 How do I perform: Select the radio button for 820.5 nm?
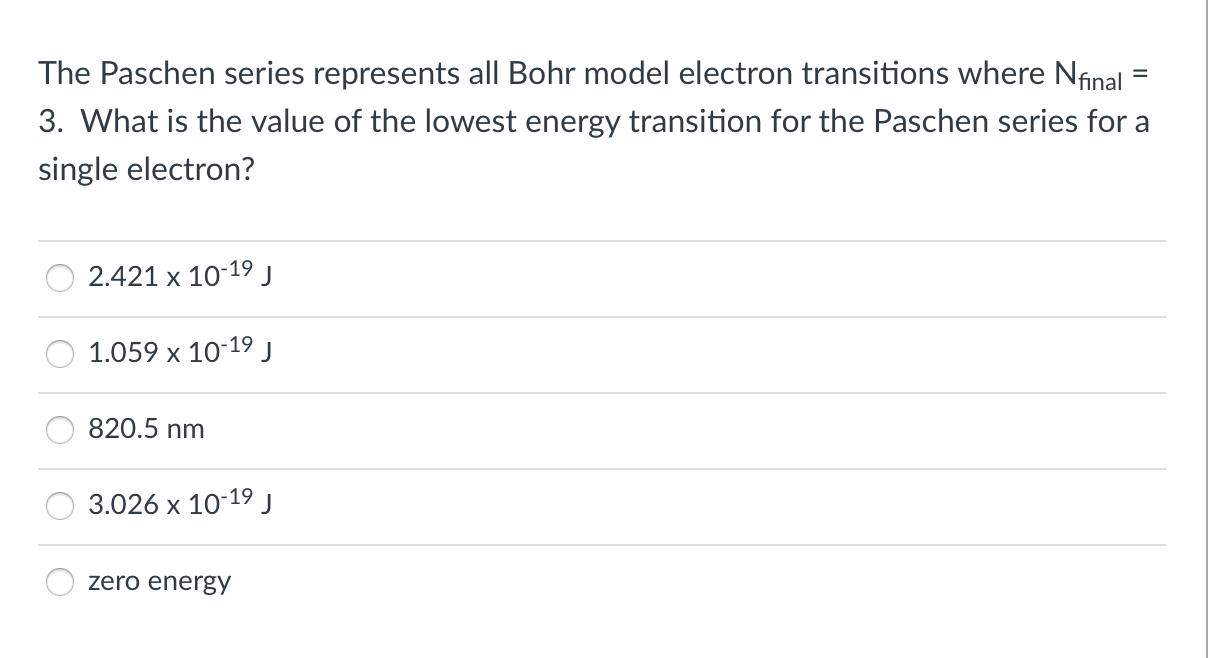pyautogui.click(x=59, y=428)
